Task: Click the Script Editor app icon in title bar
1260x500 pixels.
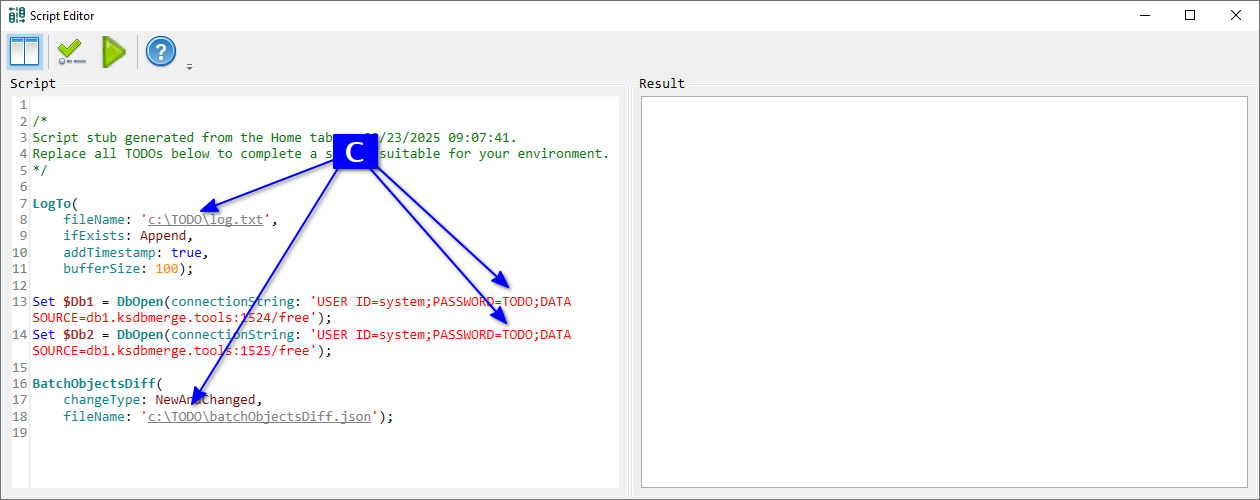Action: [x=15, y=15]
